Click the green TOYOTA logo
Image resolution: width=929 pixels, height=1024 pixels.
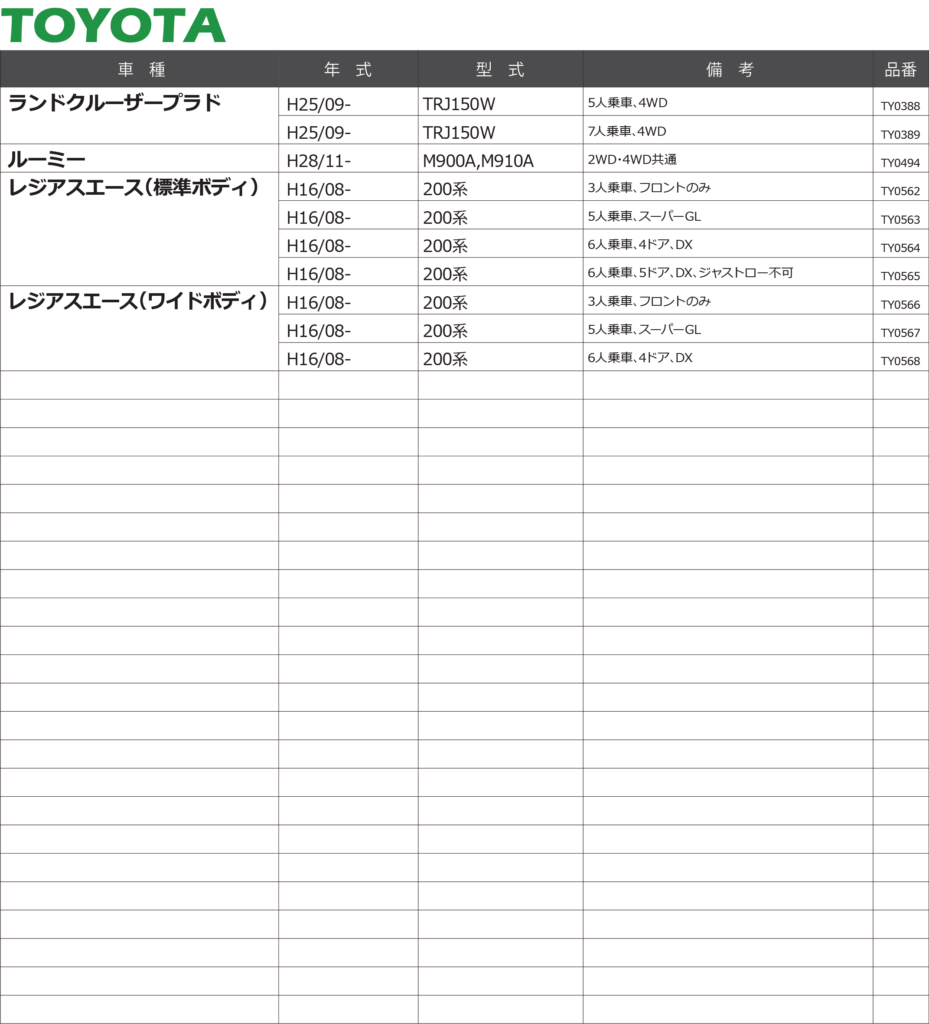click(x=113, y=25)
